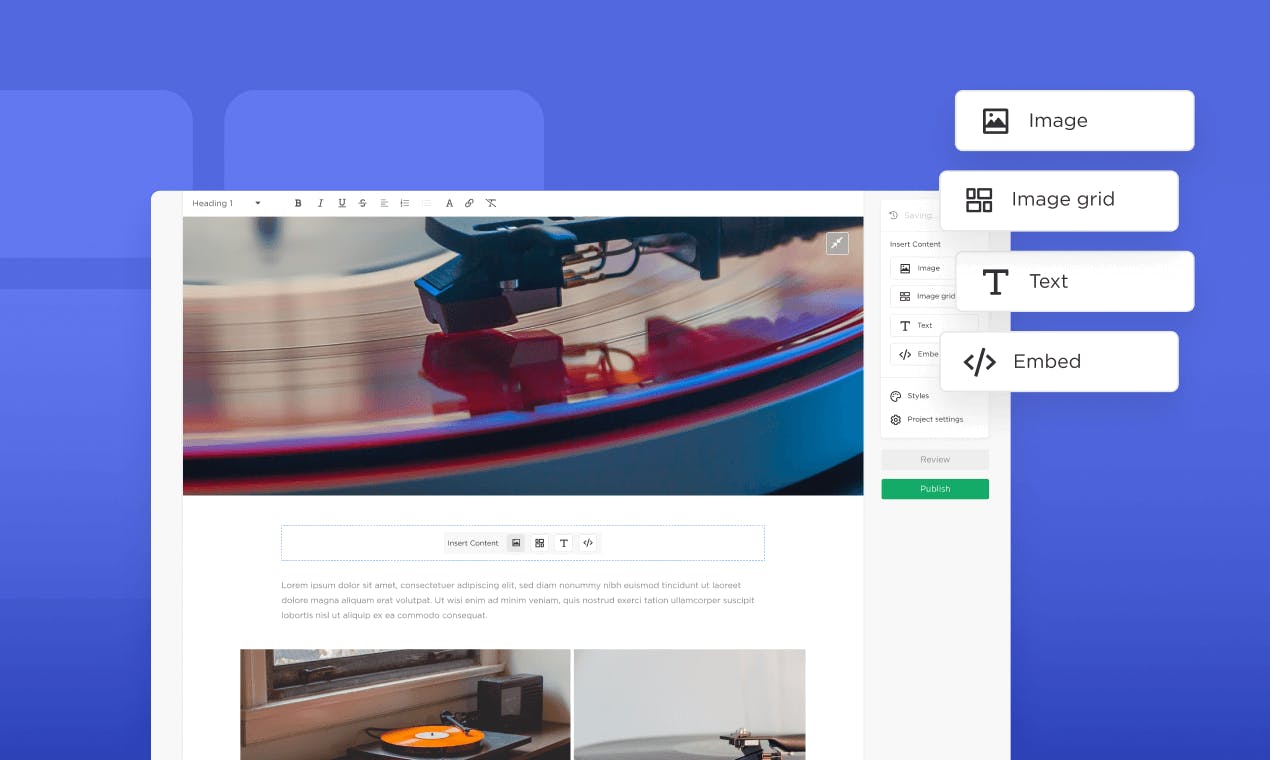Select the vinyl record hero image
1270x760 pixels.
point(523,356)
